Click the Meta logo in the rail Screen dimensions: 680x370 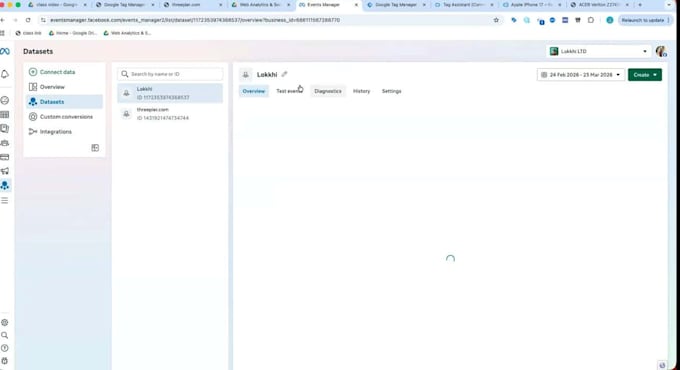tap(5, 51)
